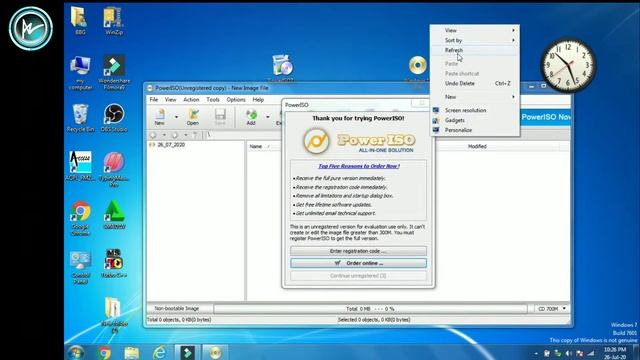
Task: Click the Order online button
Action: click(358, 263)
